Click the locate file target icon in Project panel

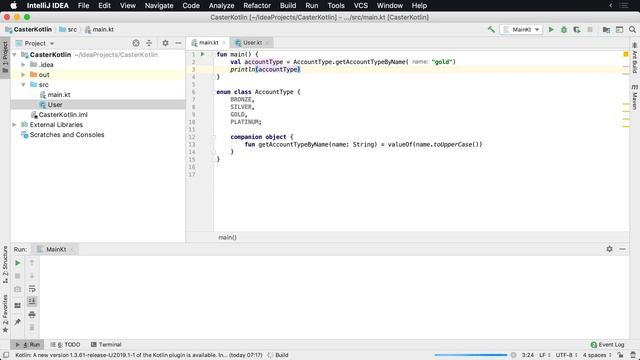click(136, 43)
